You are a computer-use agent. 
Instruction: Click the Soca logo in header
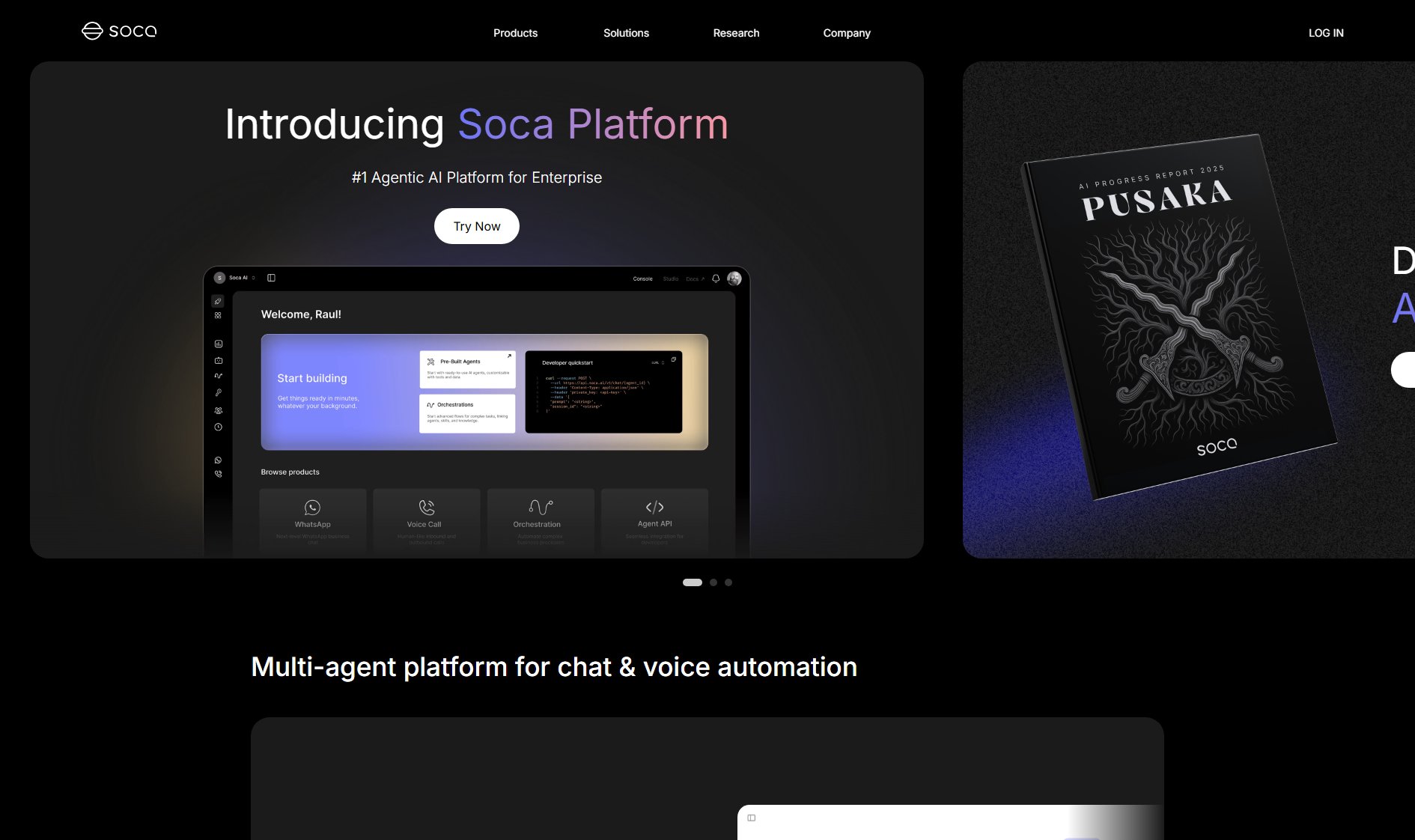119,31
